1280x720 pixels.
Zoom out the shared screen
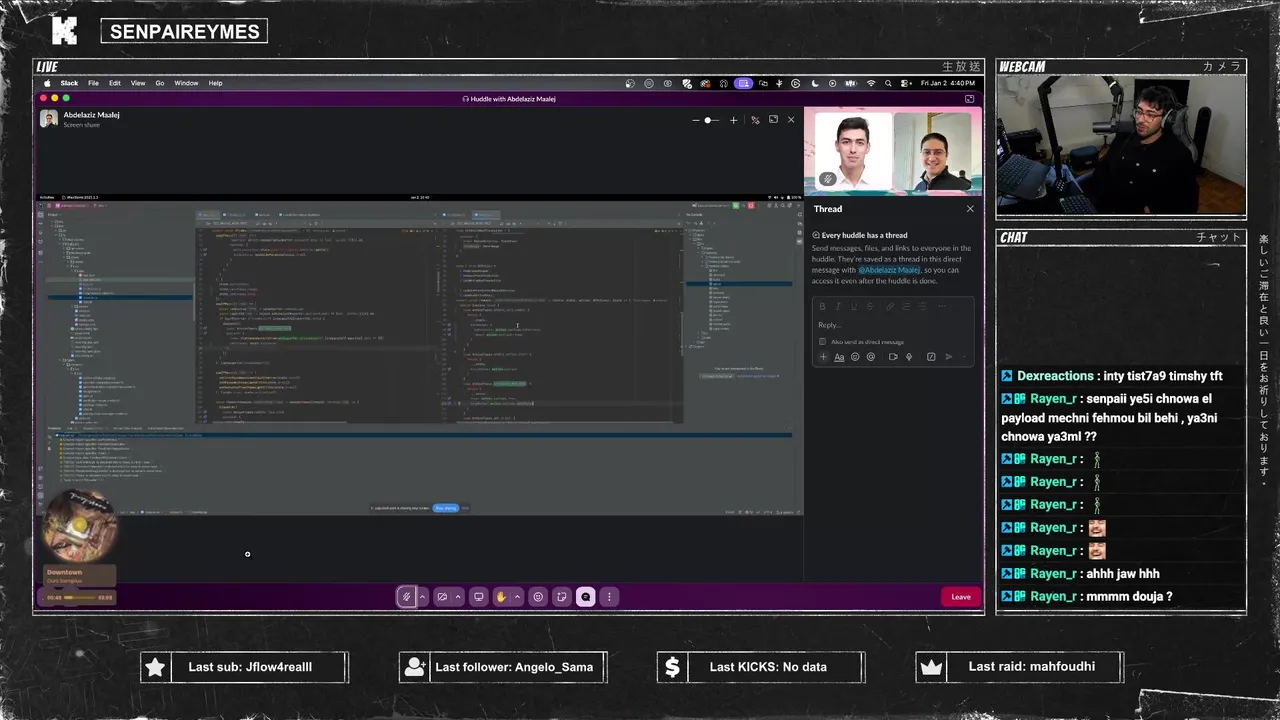697,120
